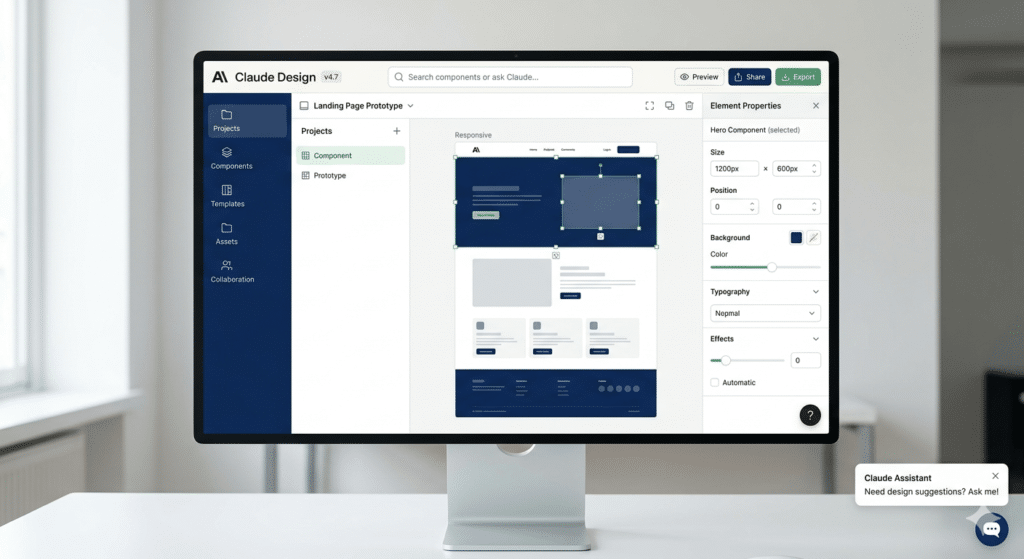
Task: Adjust the second Position value stepper
Action: point(814,207)
